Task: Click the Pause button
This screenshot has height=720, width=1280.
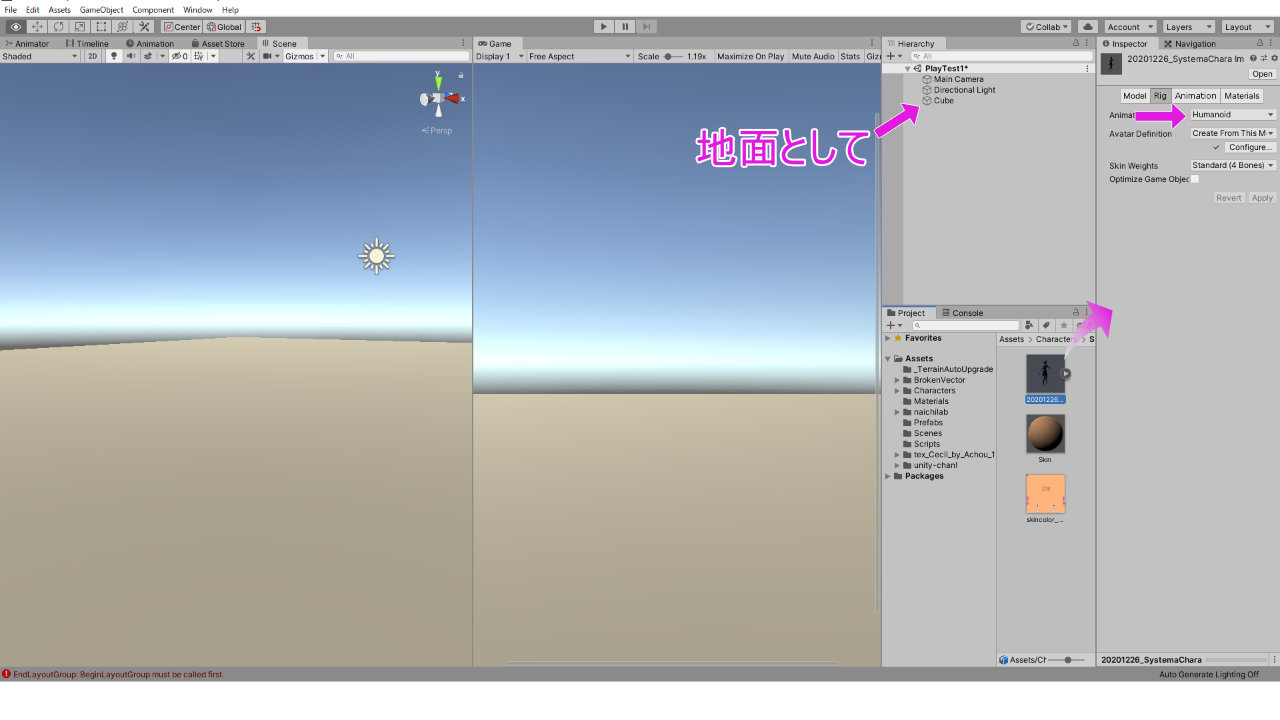Action: [x=625, y=27]
